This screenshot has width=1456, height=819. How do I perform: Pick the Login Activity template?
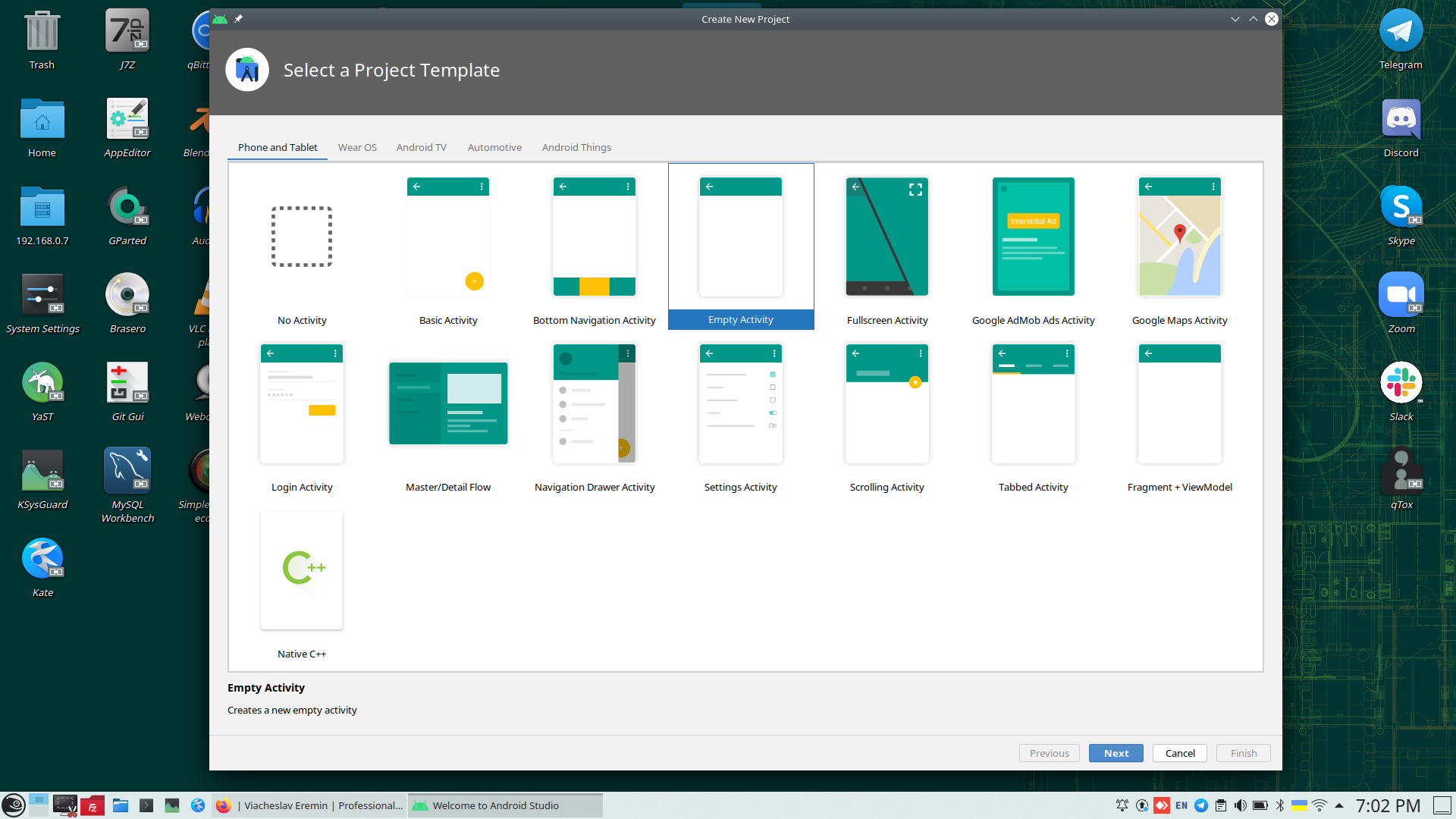click(x=302, y=403)
